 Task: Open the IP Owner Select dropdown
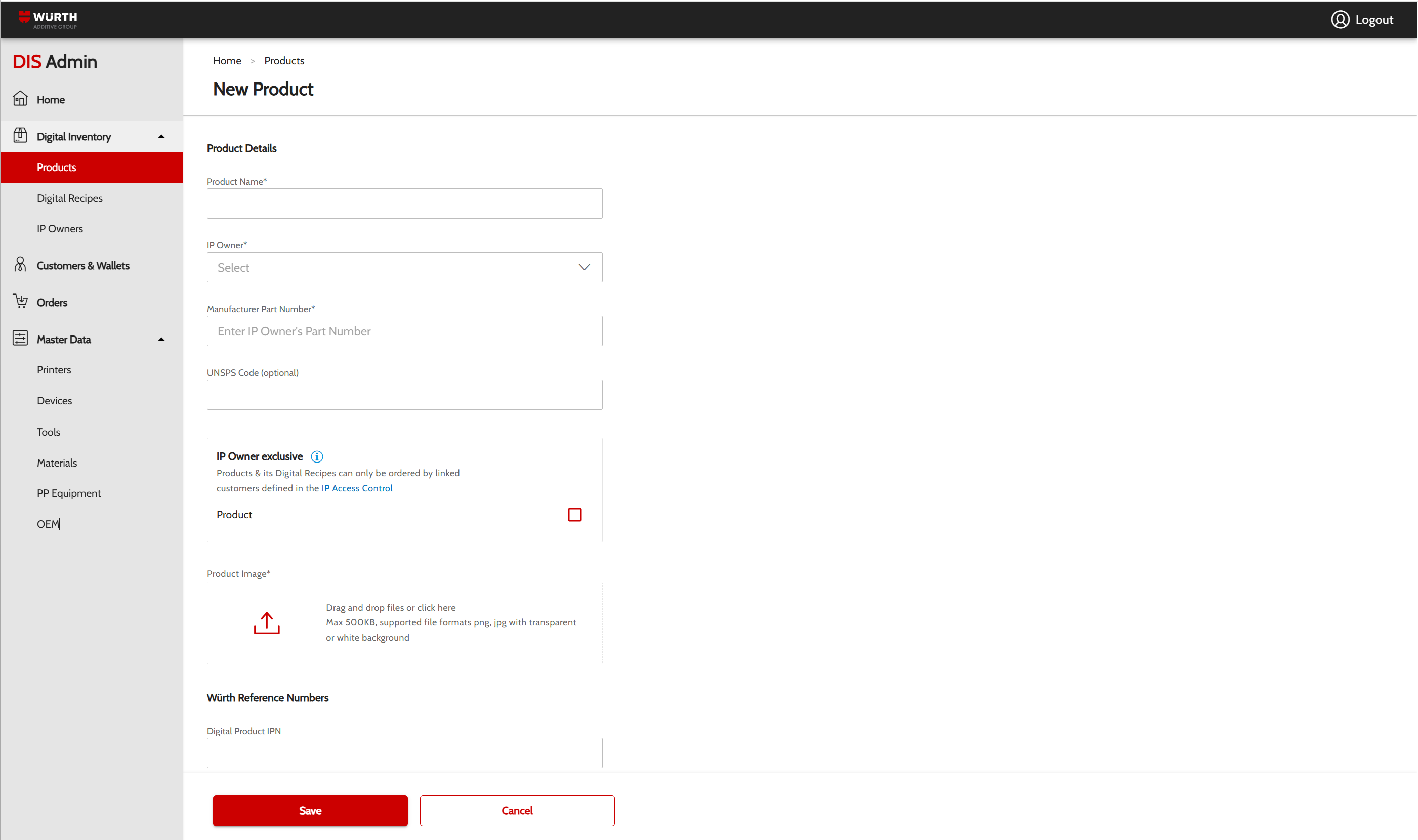pyautogui.click(x=404, y=267)
